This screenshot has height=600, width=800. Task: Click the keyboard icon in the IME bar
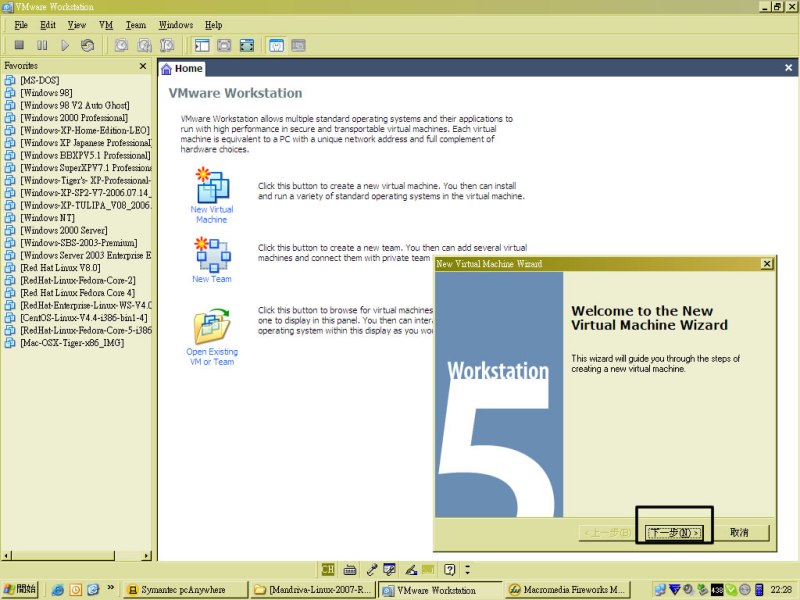click(x=350, y=569)
